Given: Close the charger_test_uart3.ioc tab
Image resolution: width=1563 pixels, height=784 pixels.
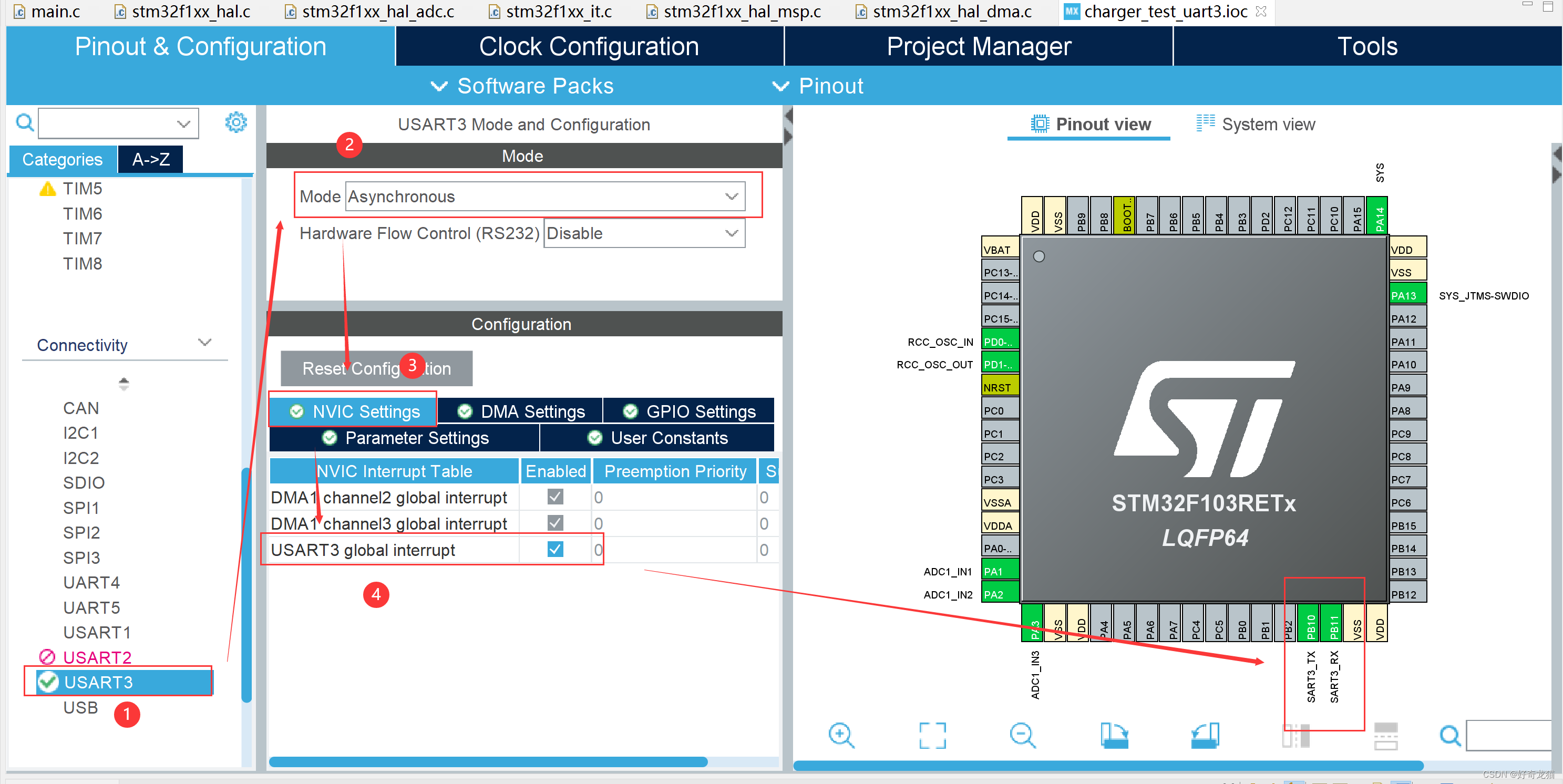Looking at the screenshot, I should (x=1261, y=12).
